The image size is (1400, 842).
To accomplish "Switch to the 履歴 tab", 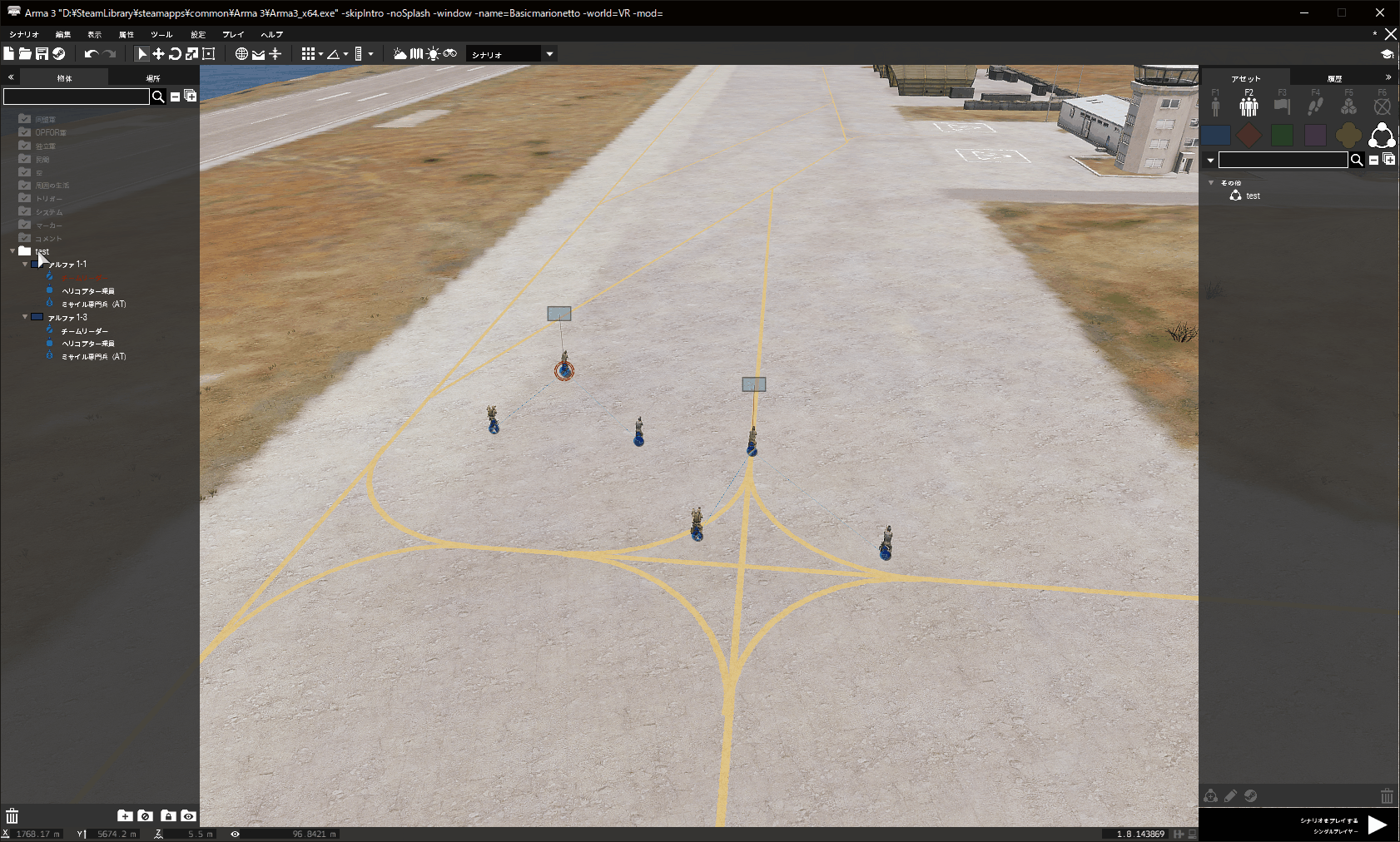I will [1334, 78].
